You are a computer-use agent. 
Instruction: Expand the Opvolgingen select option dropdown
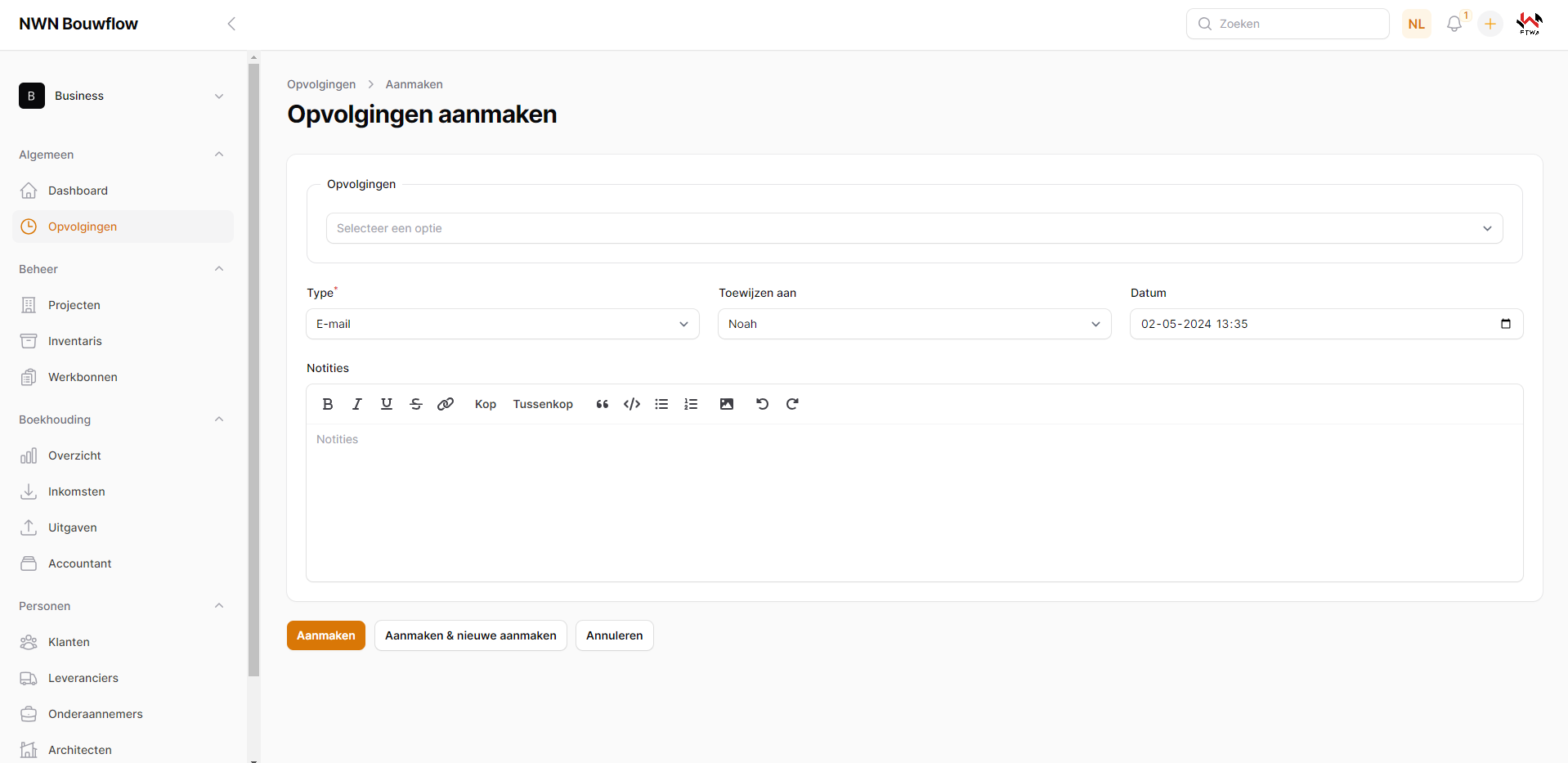pos(914,228)
